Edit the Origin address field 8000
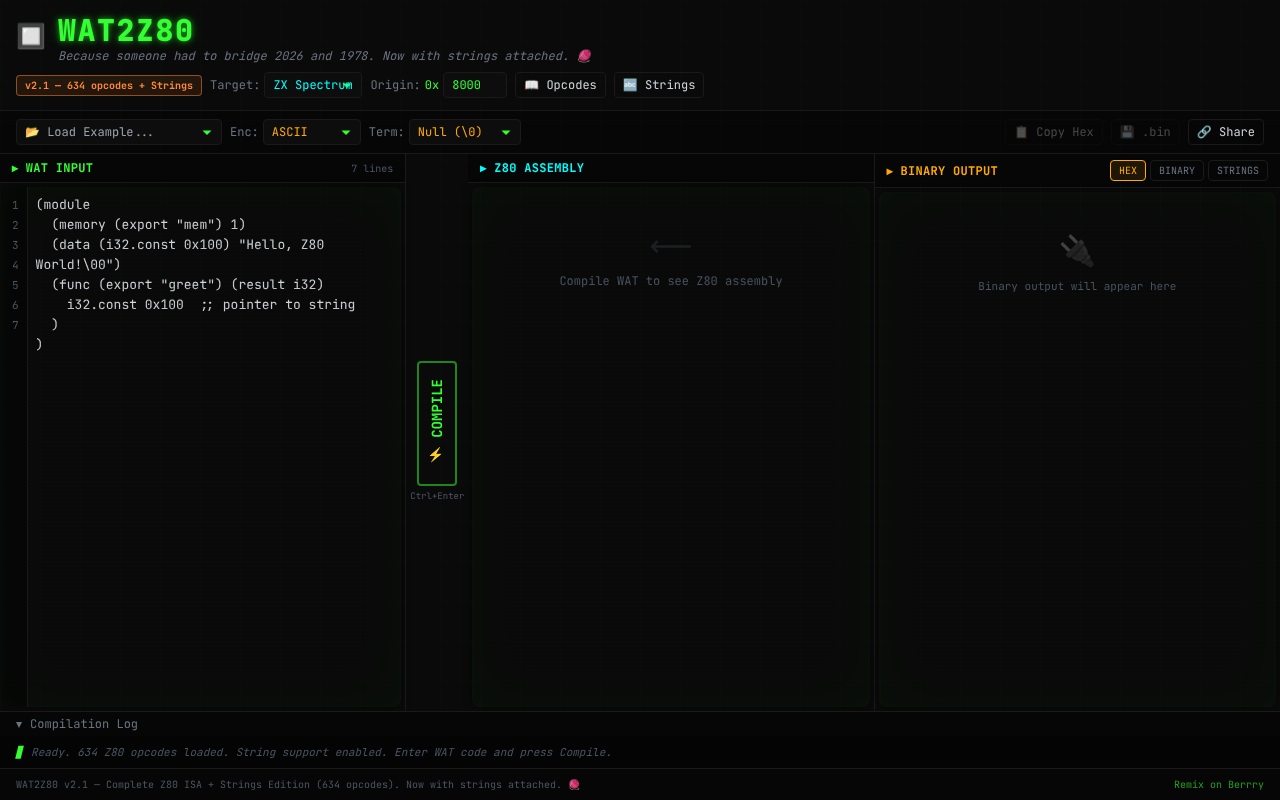The image size is (1280, 800). tap(475, 85)
